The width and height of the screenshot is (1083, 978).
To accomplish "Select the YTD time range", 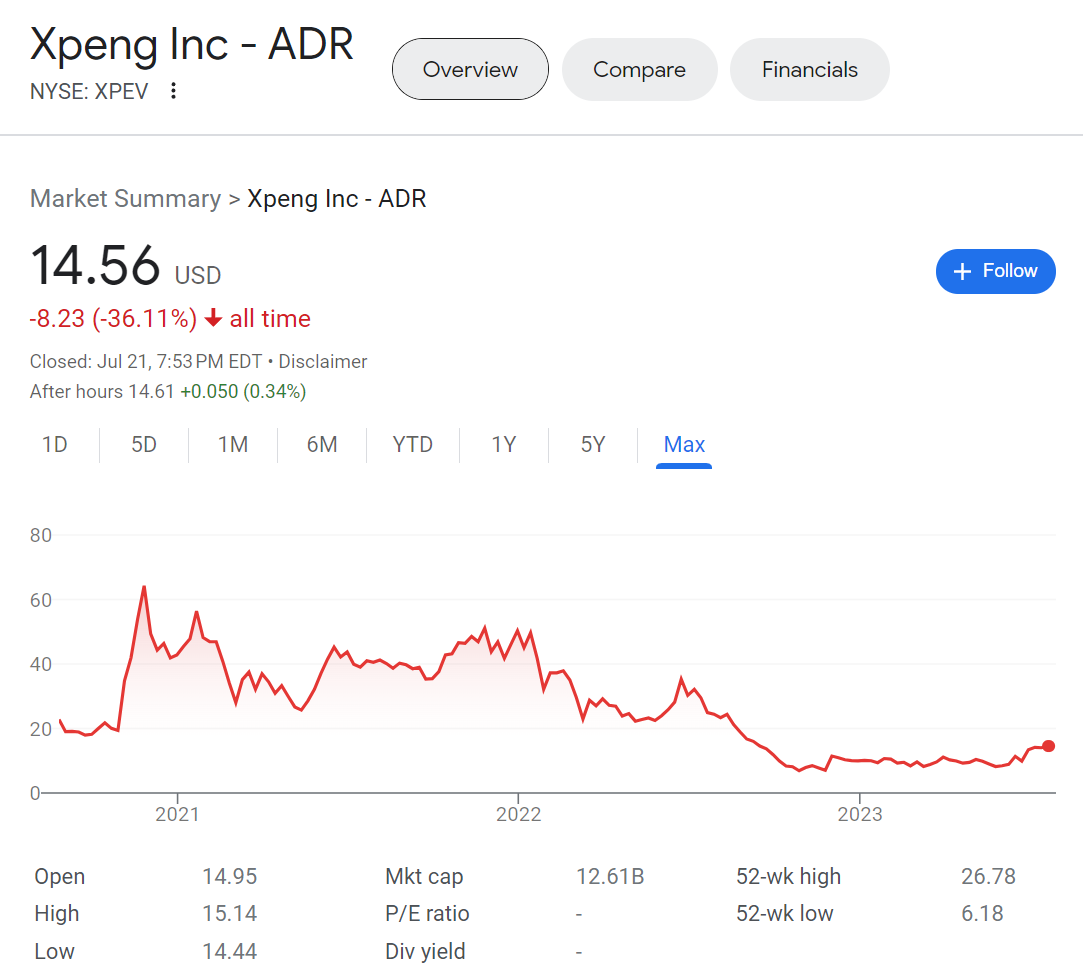I will tap(412, 444).
